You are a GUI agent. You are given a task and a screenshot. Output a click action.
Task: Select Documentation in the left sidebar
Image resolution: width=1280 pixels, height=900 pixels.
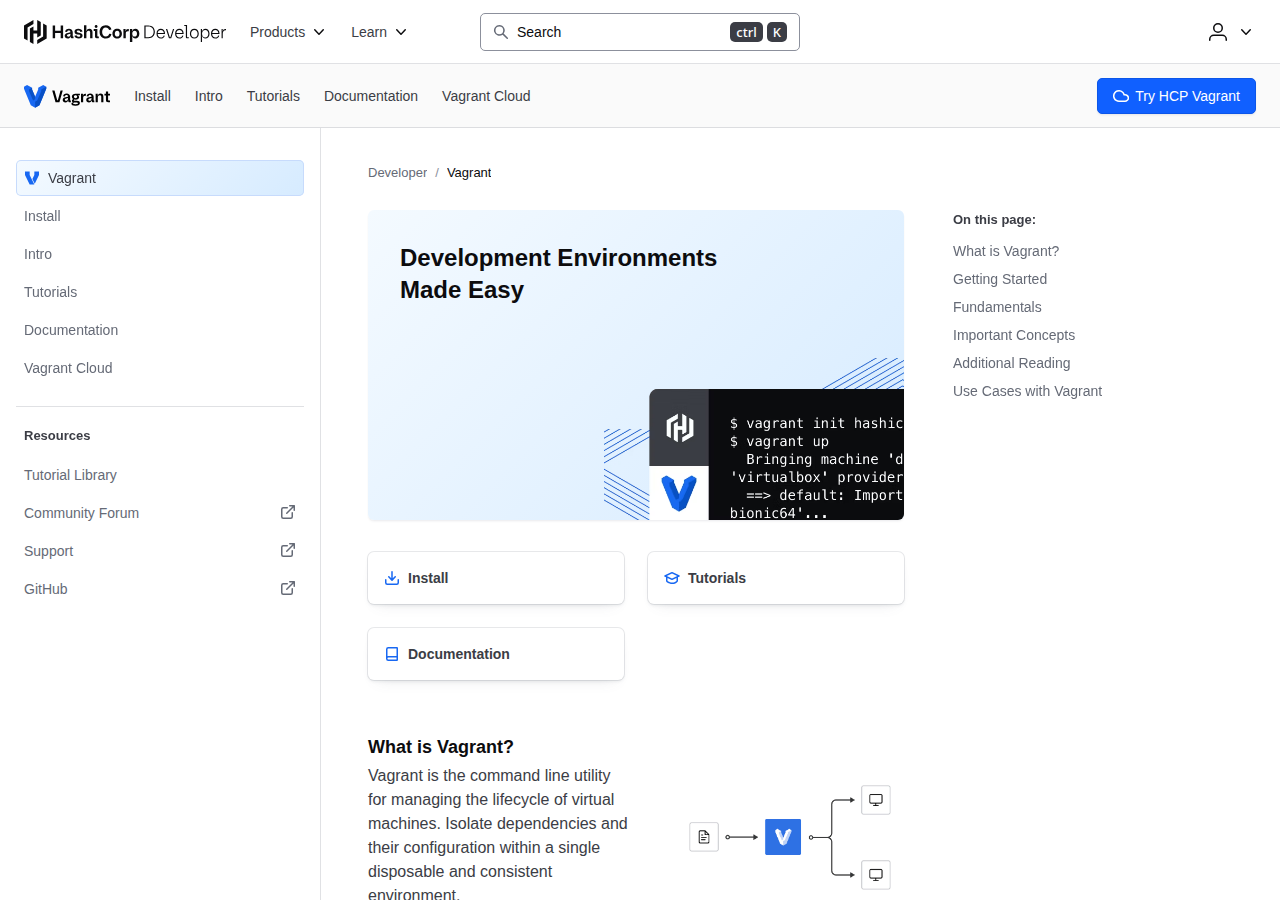pyautogui.click(x=160, y=330)
